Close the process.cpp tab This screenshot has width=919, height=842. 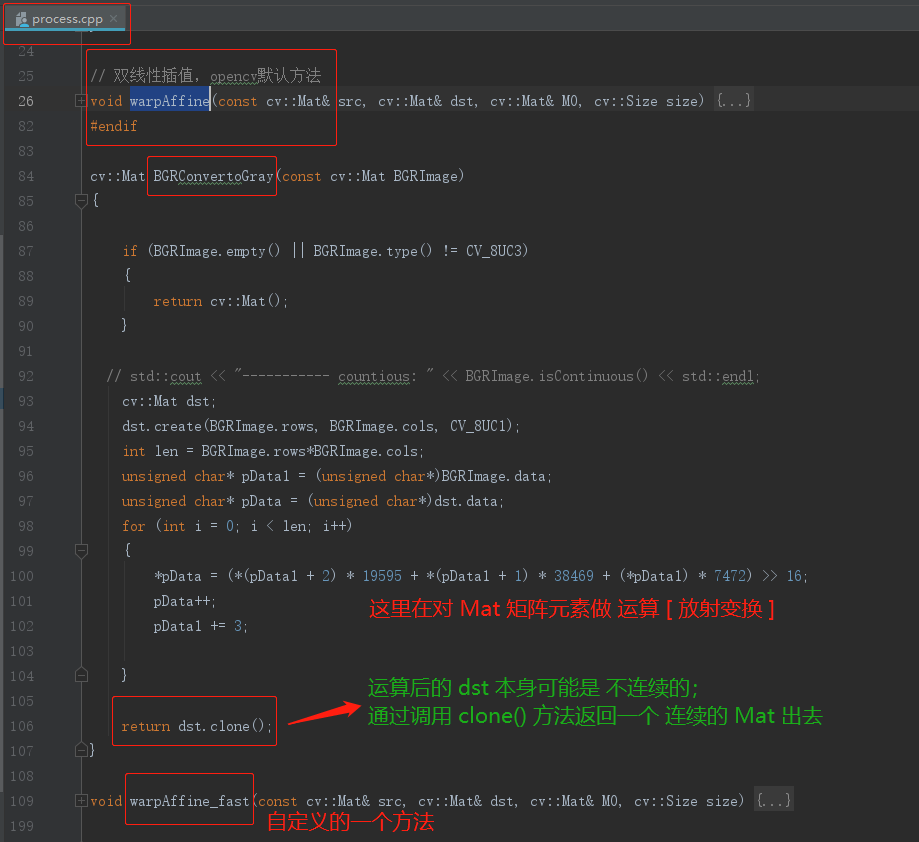tap(114, 19)
